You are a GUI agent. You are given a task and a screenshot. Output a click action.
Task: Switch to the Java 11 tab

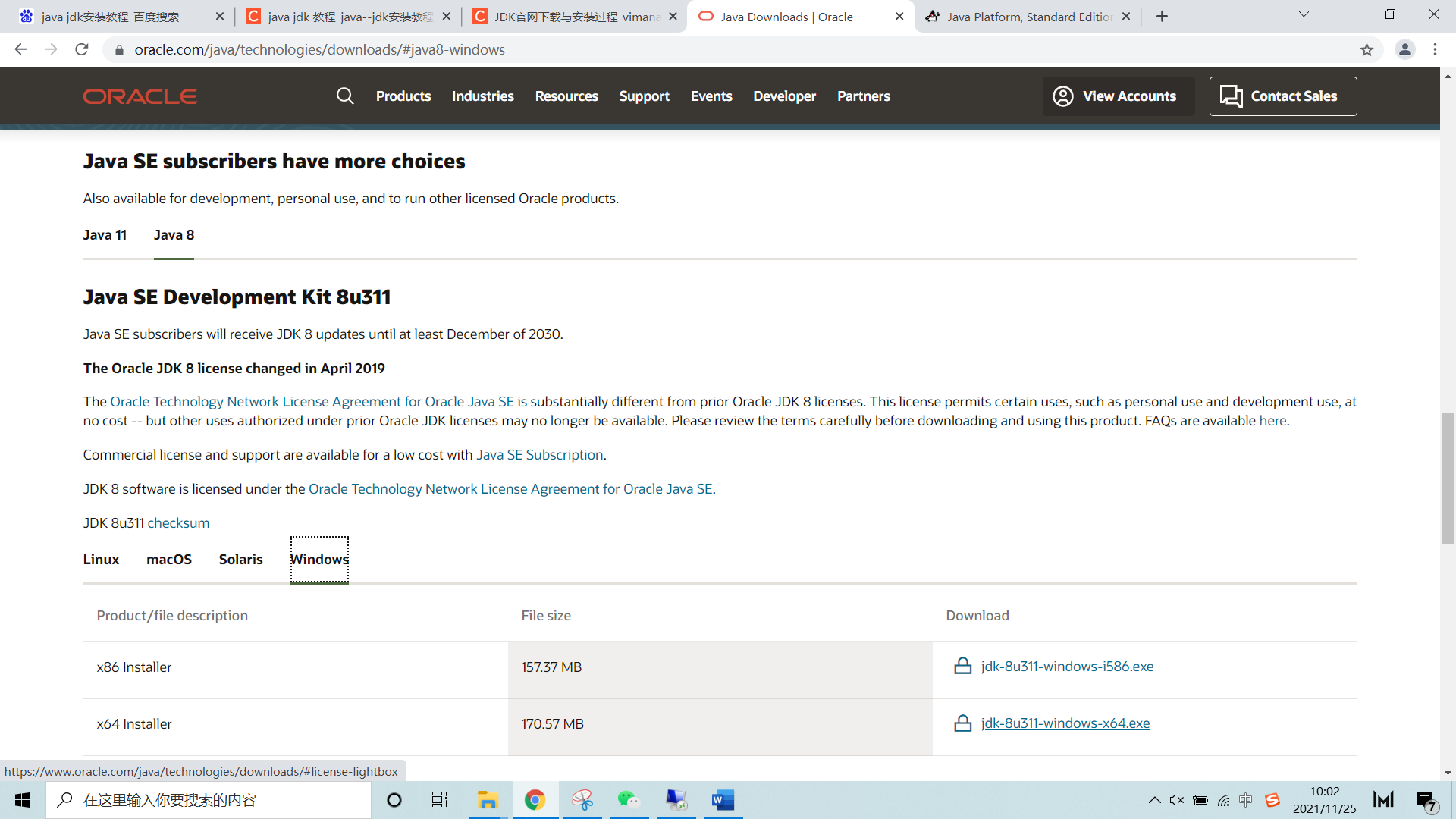pyautogui.click(x=105, y=235)
